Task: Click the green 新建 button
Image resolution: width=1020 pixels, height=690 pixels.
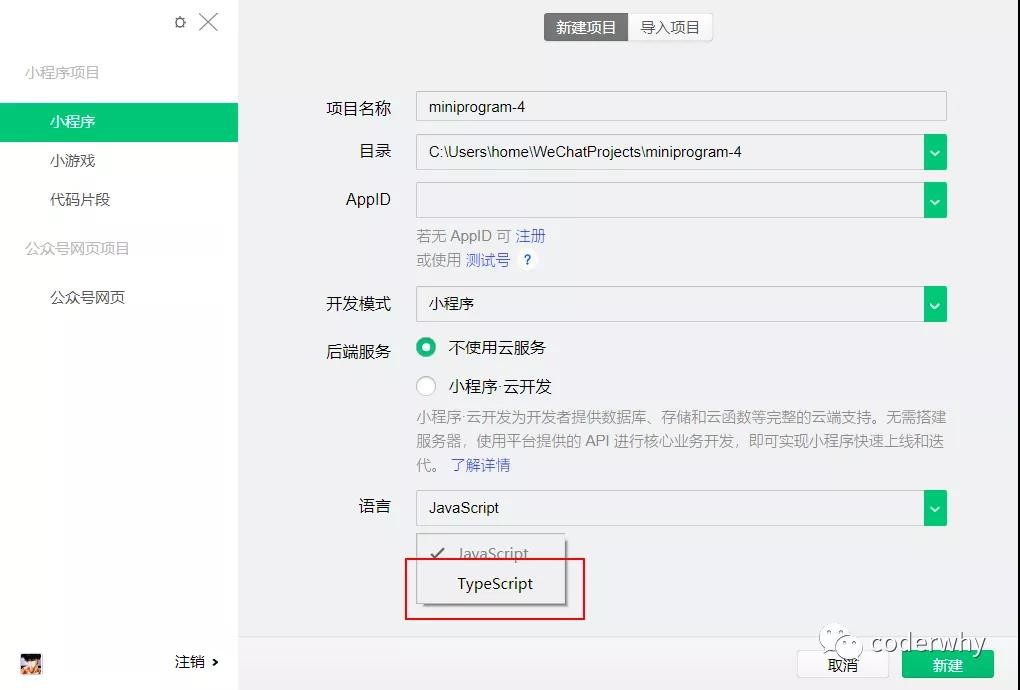Action: 947,665
